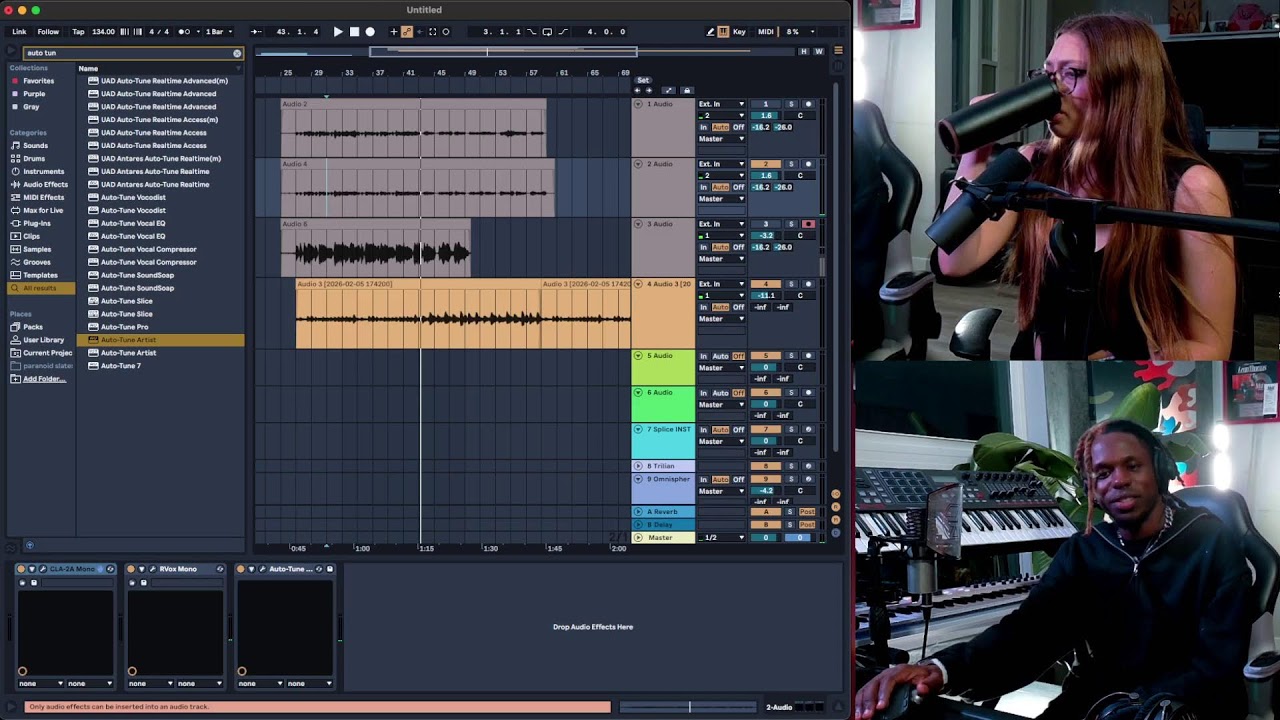Toggle A Reverb return Post button
The height and width of the screenshot is (720, 1280).
click(x=806, y=512)
